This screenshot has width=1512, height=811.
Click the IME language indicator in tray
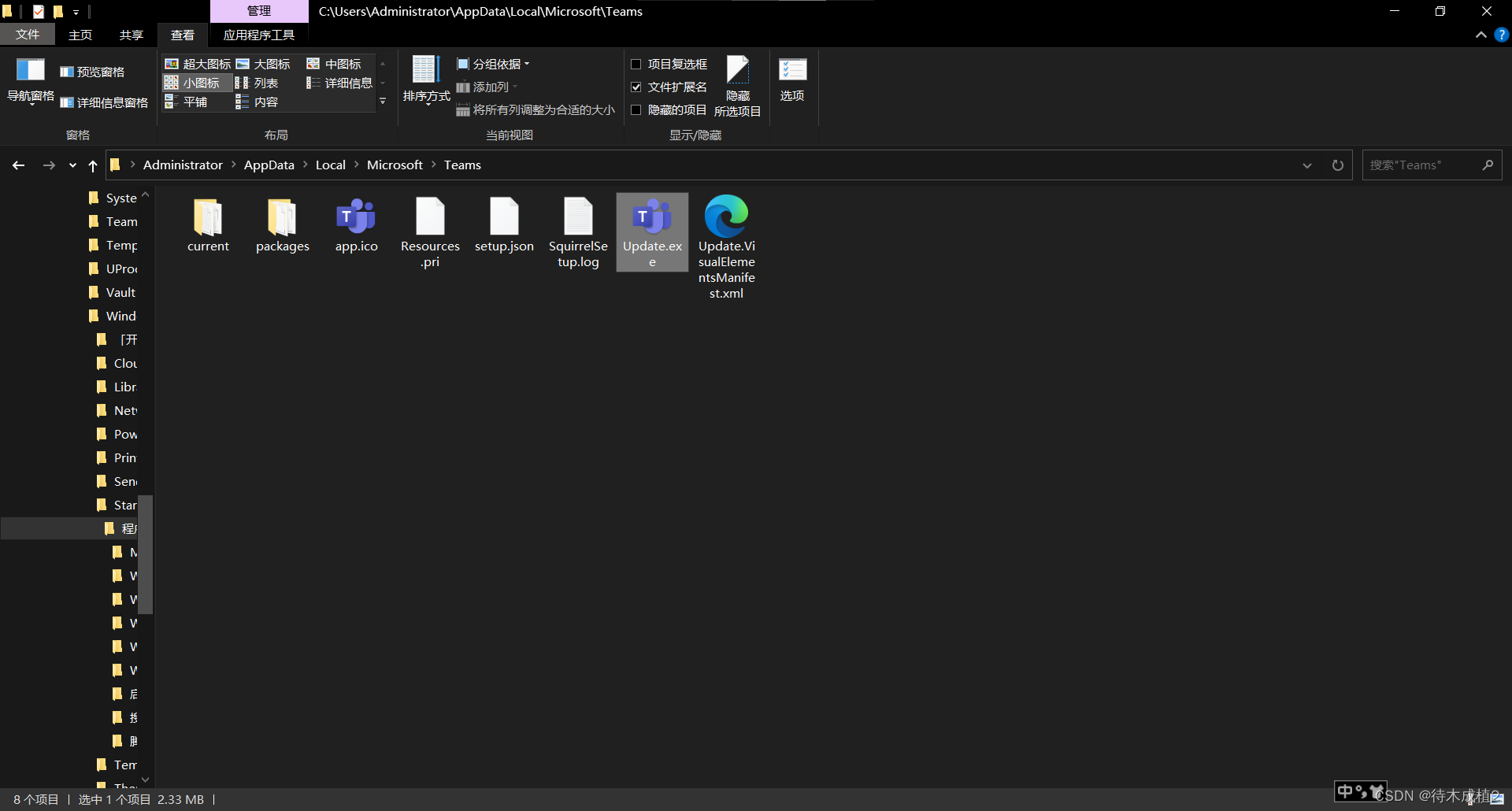click(1345, 791)
